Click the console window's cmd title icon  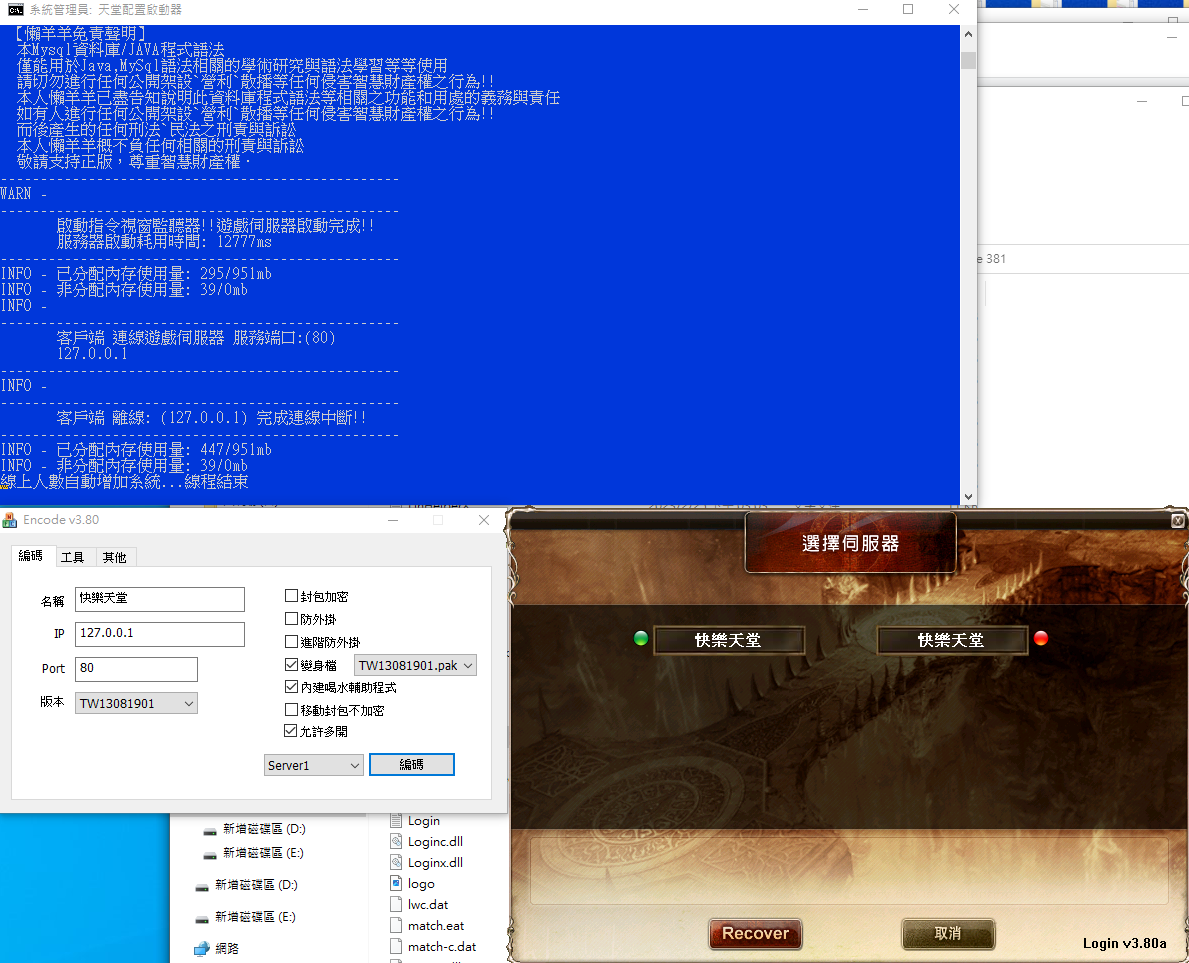(15, 10)
